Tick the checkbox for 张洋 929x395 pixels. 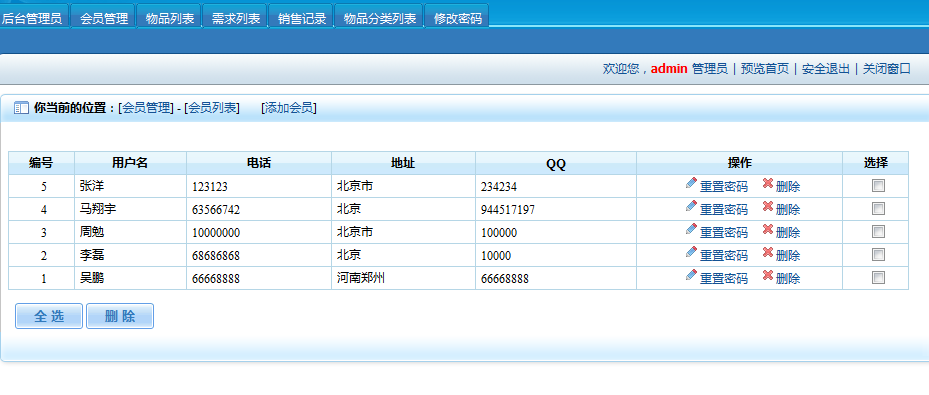click(x=878, y=186)
